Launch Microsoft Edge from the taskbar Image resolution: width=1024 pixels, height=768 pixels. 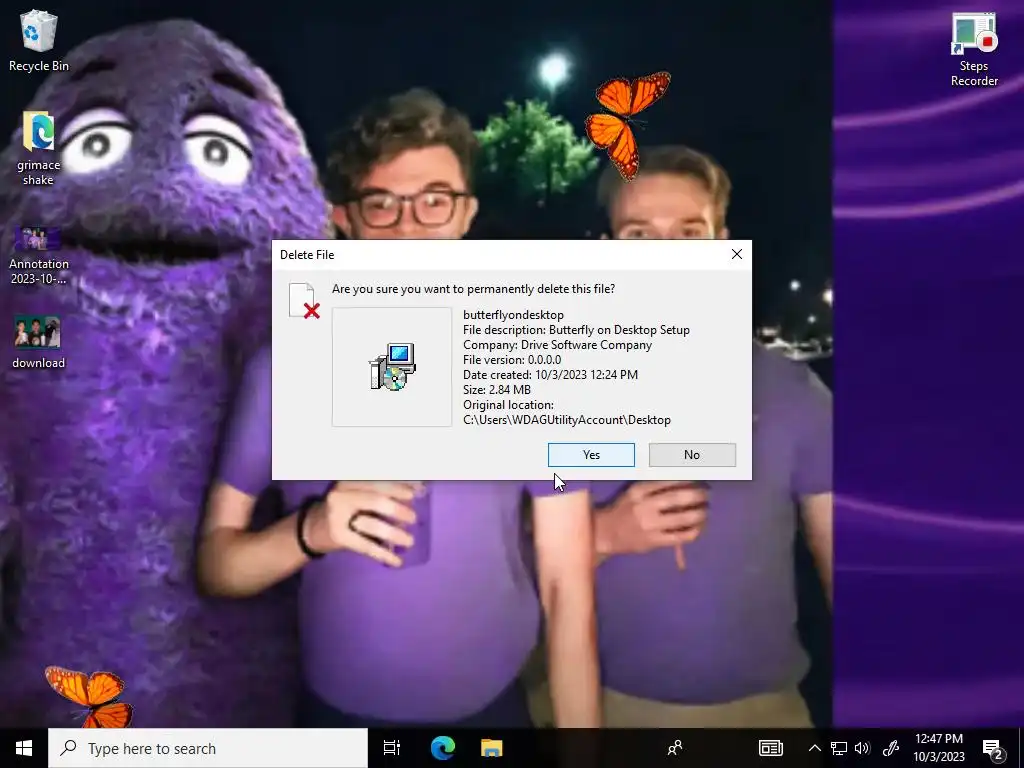[442, 748]
